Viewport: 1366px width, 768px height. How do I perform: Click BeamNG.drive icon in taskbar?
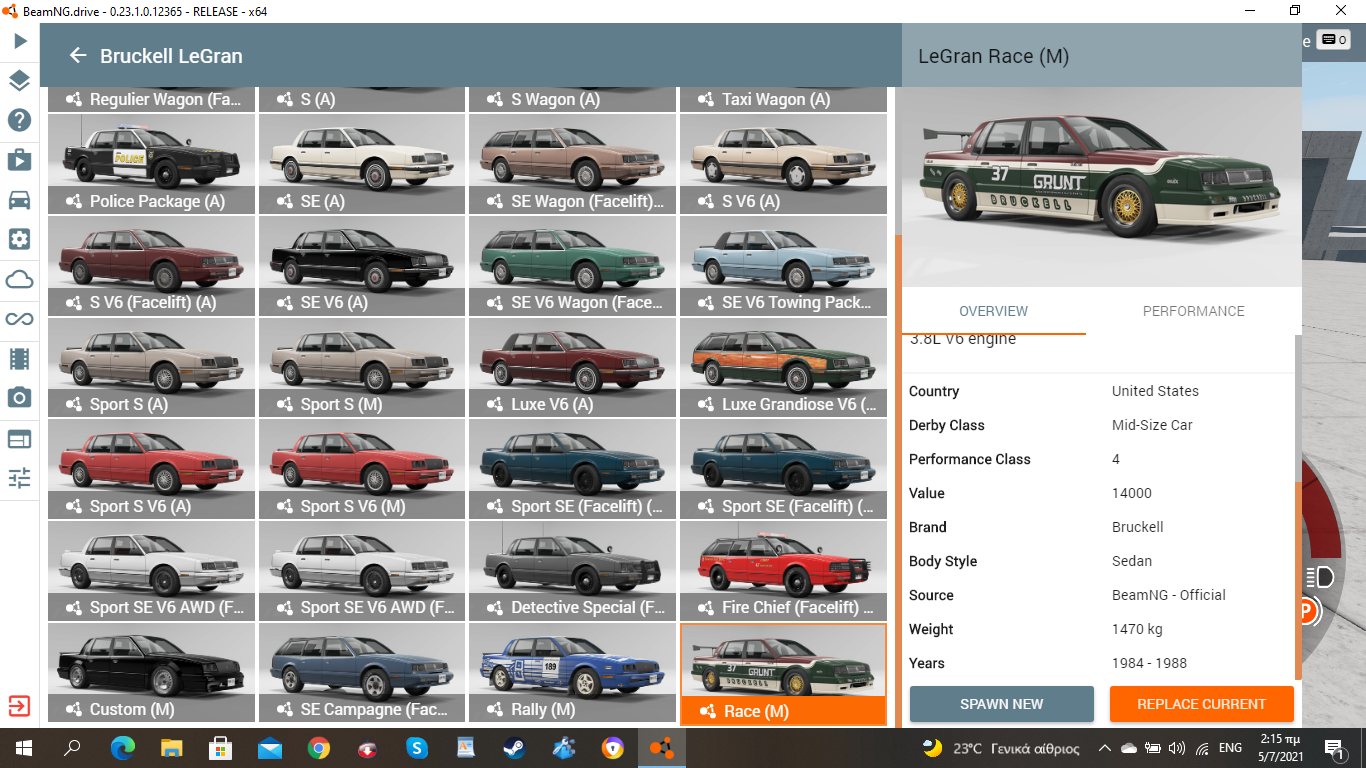tap(662, 748)
